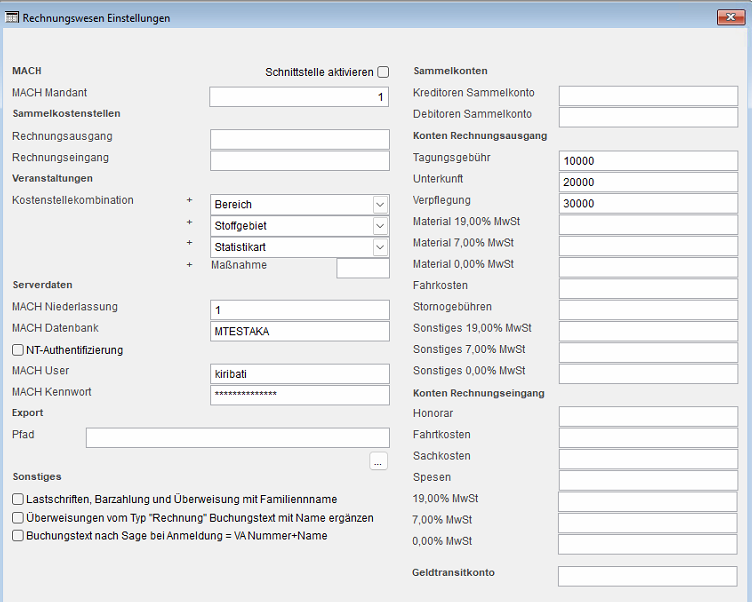Click the MACH Mandant input field
Image resolution: width=753 pixels, height=608 pixels.
[299, 97]
